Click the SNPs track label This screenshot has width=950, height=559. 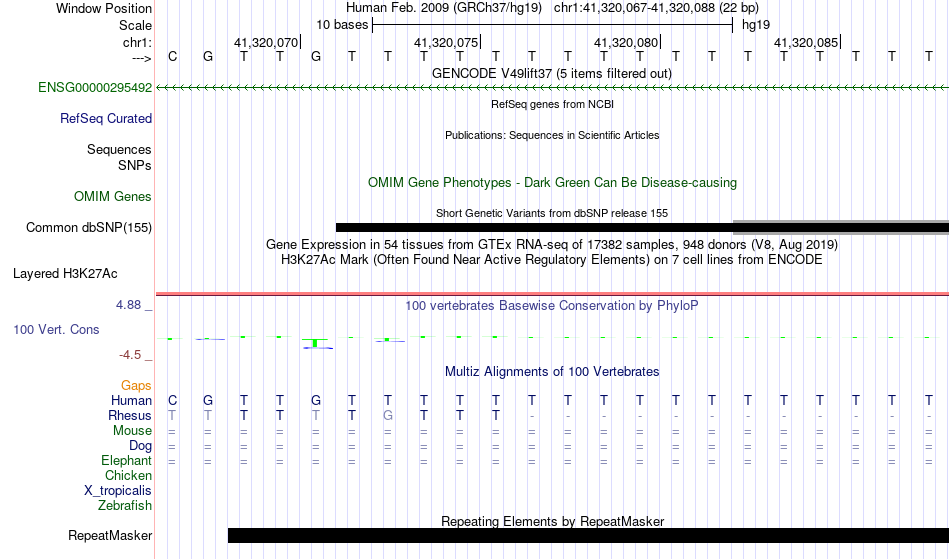(x=135, y=165)
